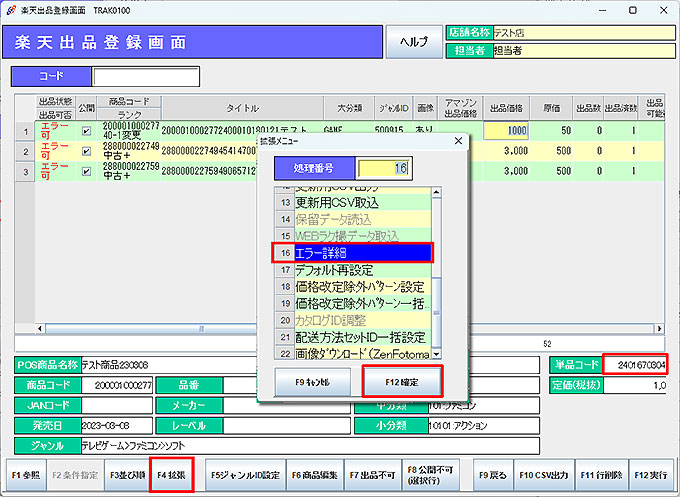
Task: Toggle the 公開 checkbox in row 1
Action: click(x=86, y=131)
